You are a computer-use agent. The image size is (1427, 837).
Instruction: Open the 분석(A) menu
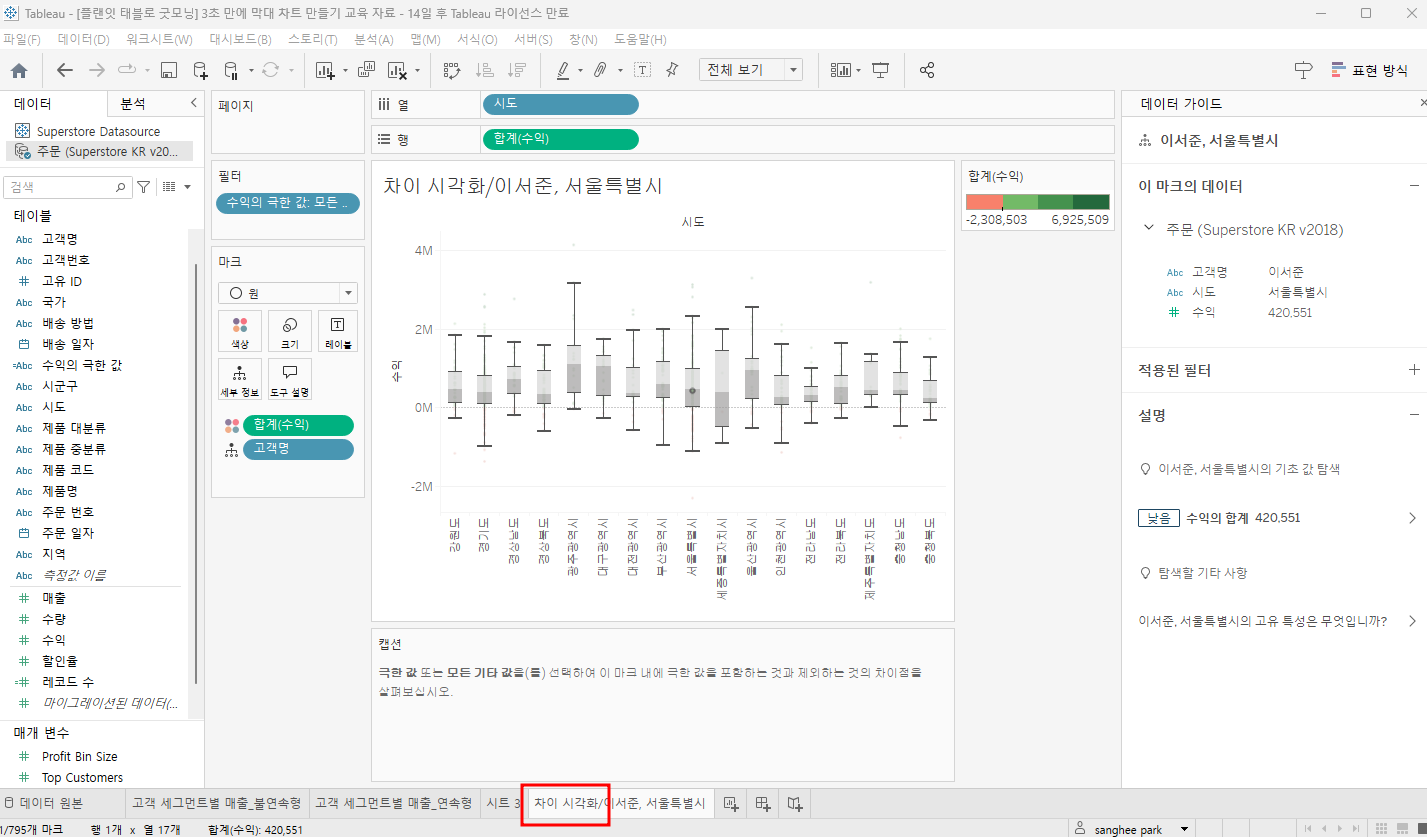[x=374, y=39]
